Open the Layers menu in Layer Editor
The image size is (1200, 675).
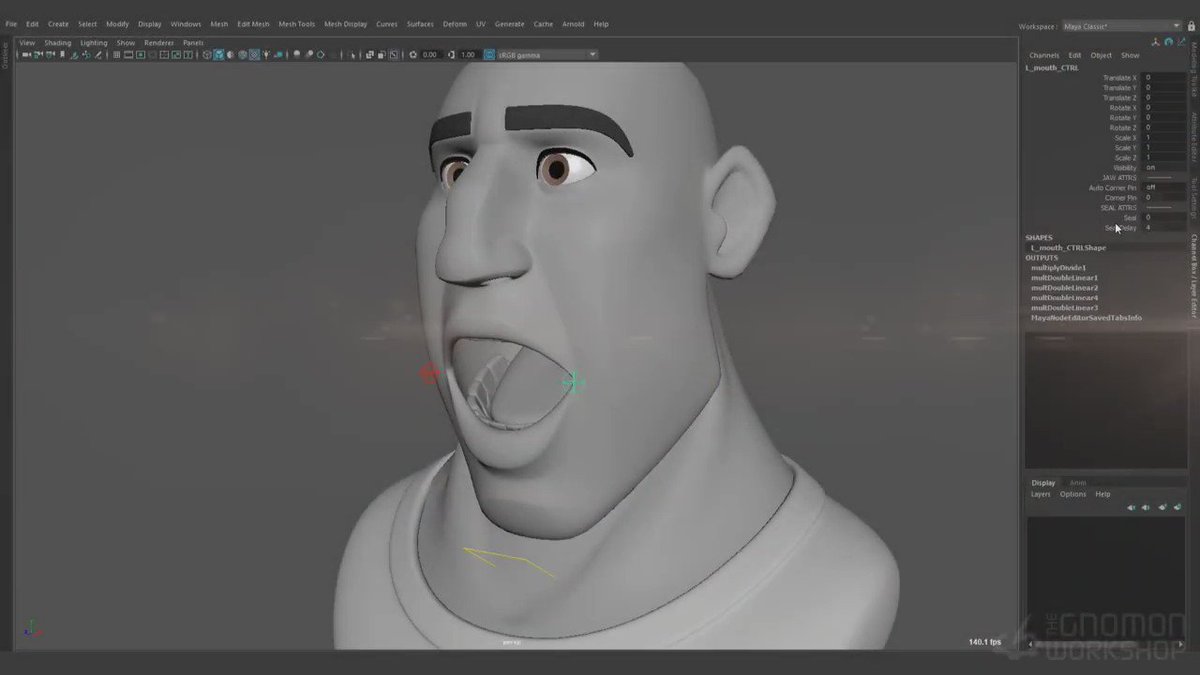1041,494
